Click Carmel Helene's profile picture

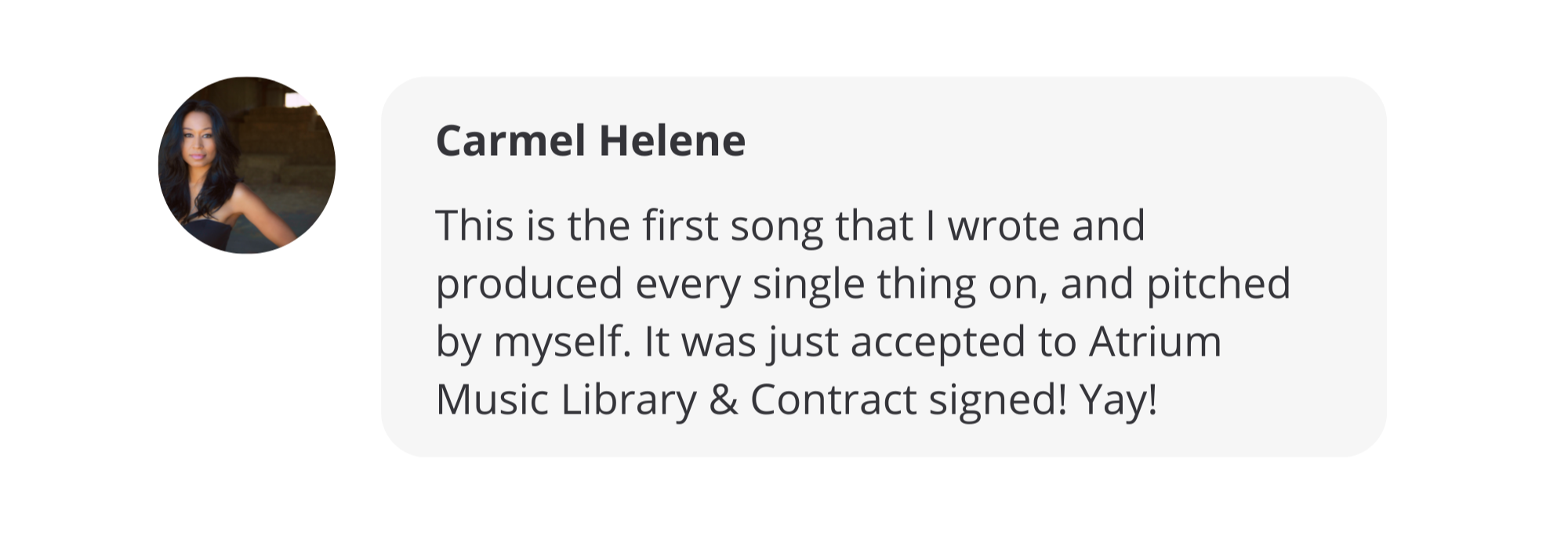point(247,165)
